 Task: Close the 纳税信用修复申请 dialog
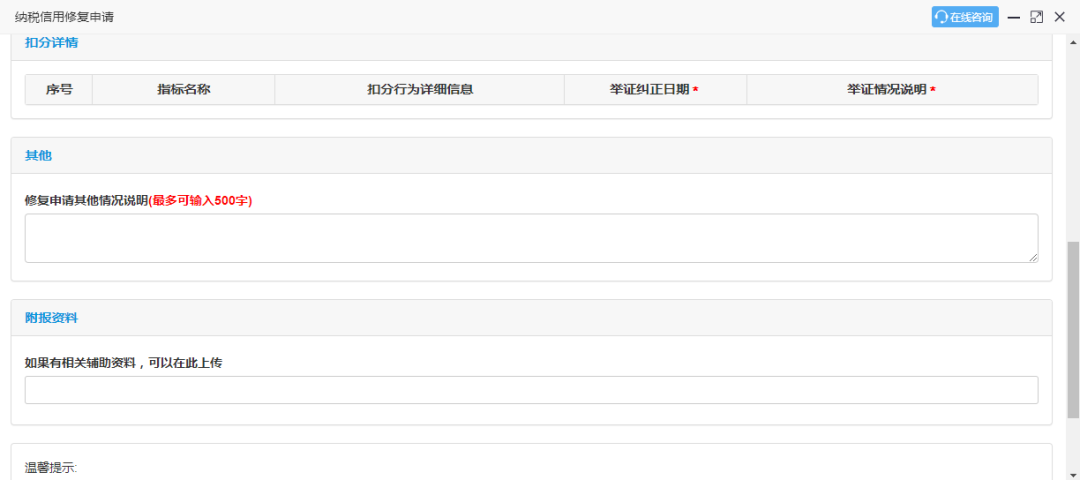click(1059, 17)
